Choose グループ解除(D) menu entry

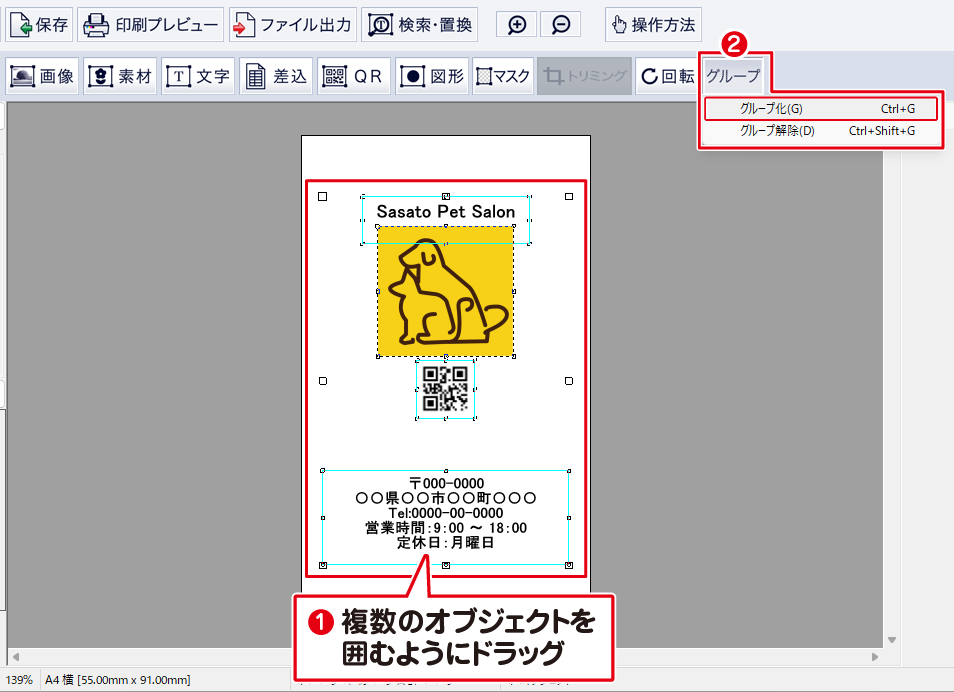click(x=820, y=131)
